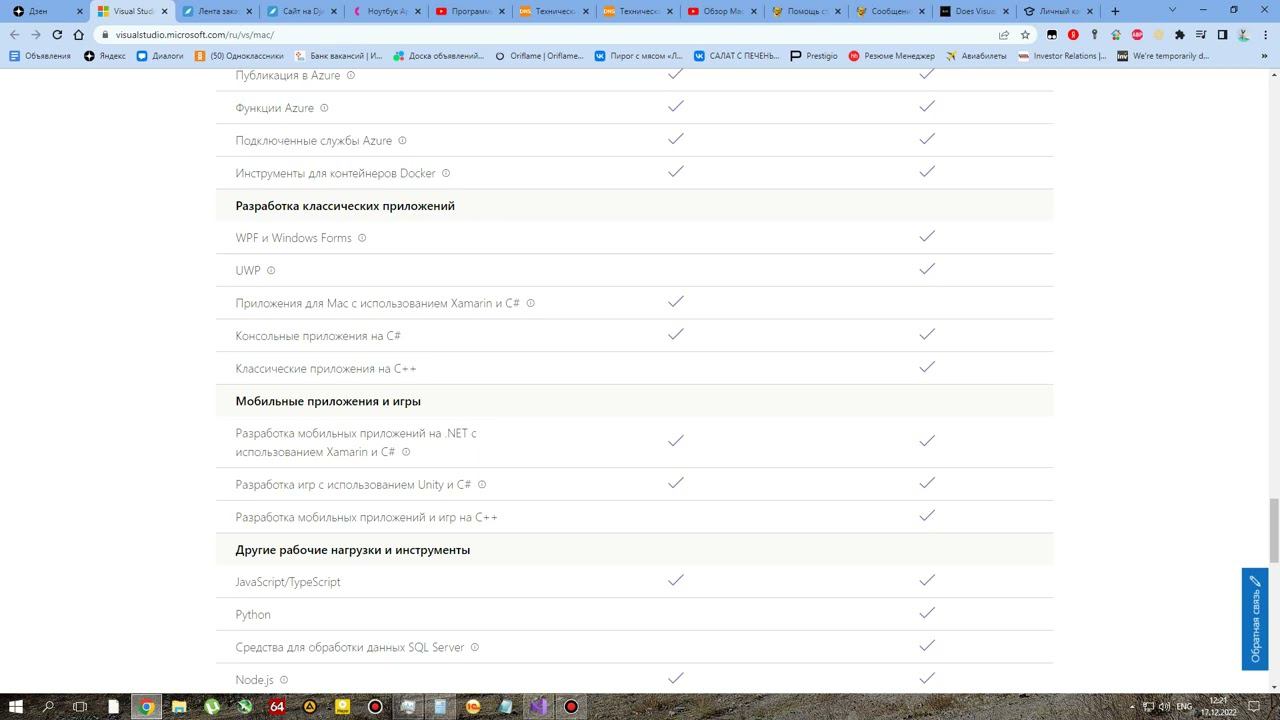Open Windows taskbar search
This screenshot has width=1280, height=720.
coord(48,706)
